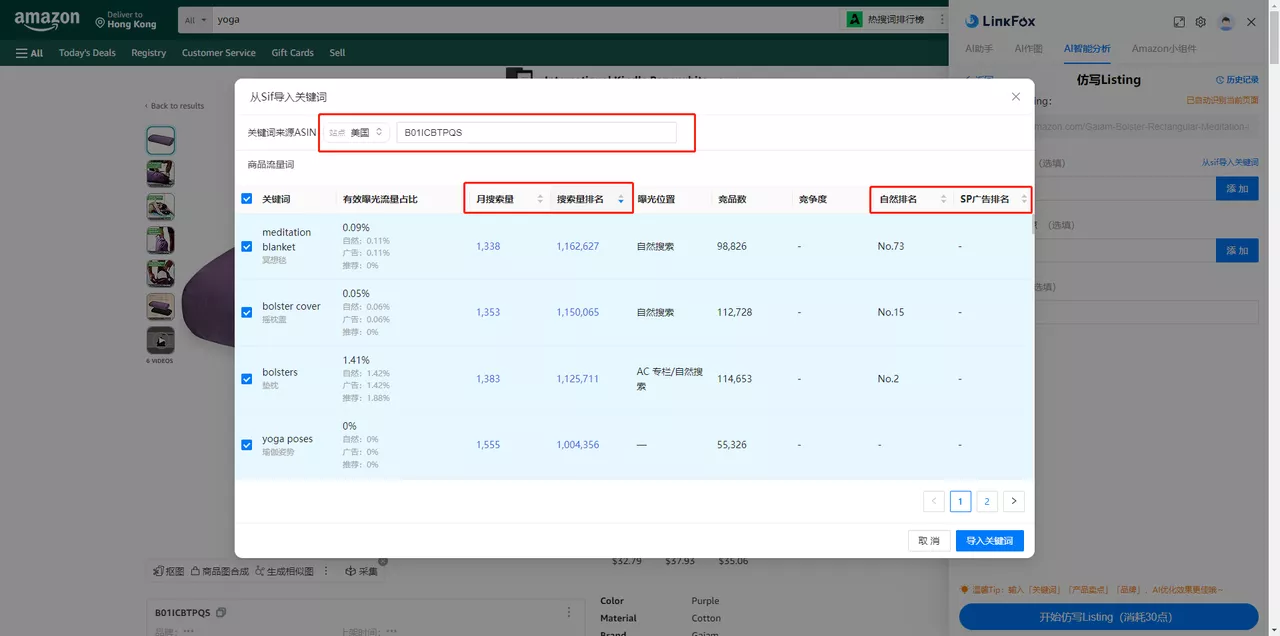Use the 采集 collect icon
Viewport: 1280px width, 636px height.
358,570
